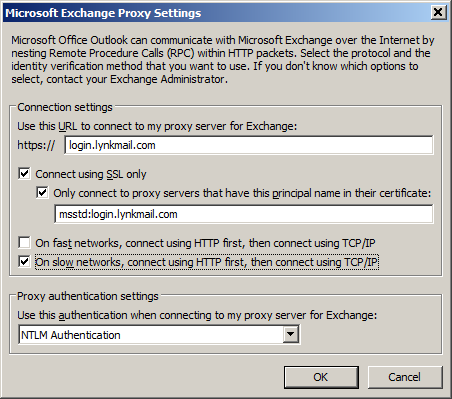Check the fast networks HTTP first option
Screen dimensions: 452x399
coord(24,243)
